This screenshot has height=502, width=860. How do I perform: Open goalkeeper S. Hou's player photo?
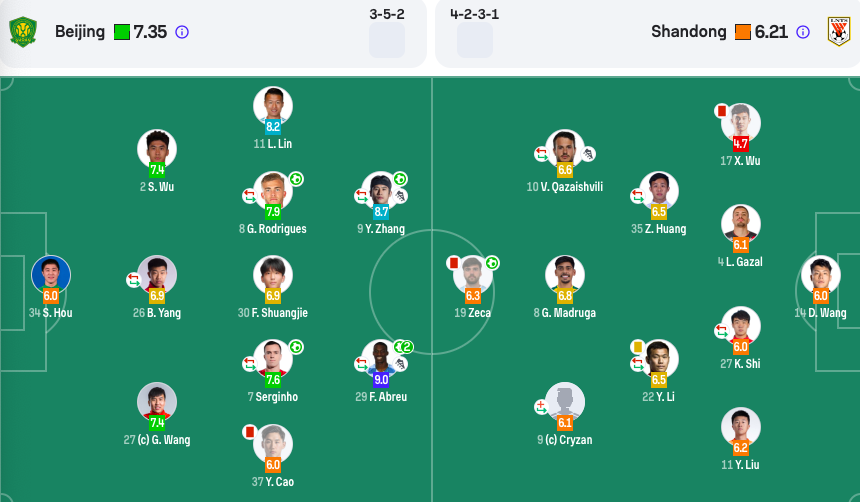50,274
